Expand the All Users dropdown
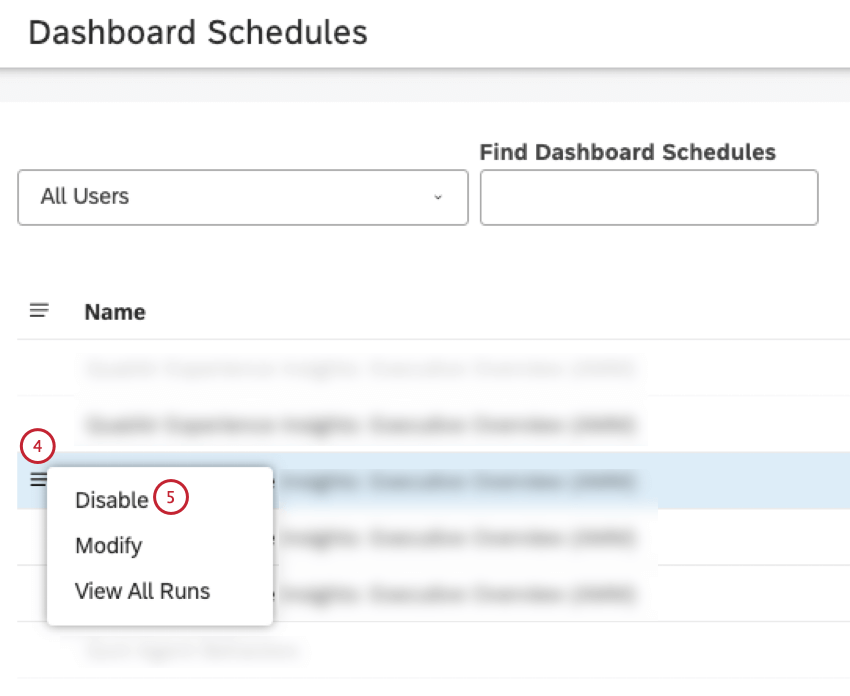Viewport: 850px width, 696px height. point(242,197)
